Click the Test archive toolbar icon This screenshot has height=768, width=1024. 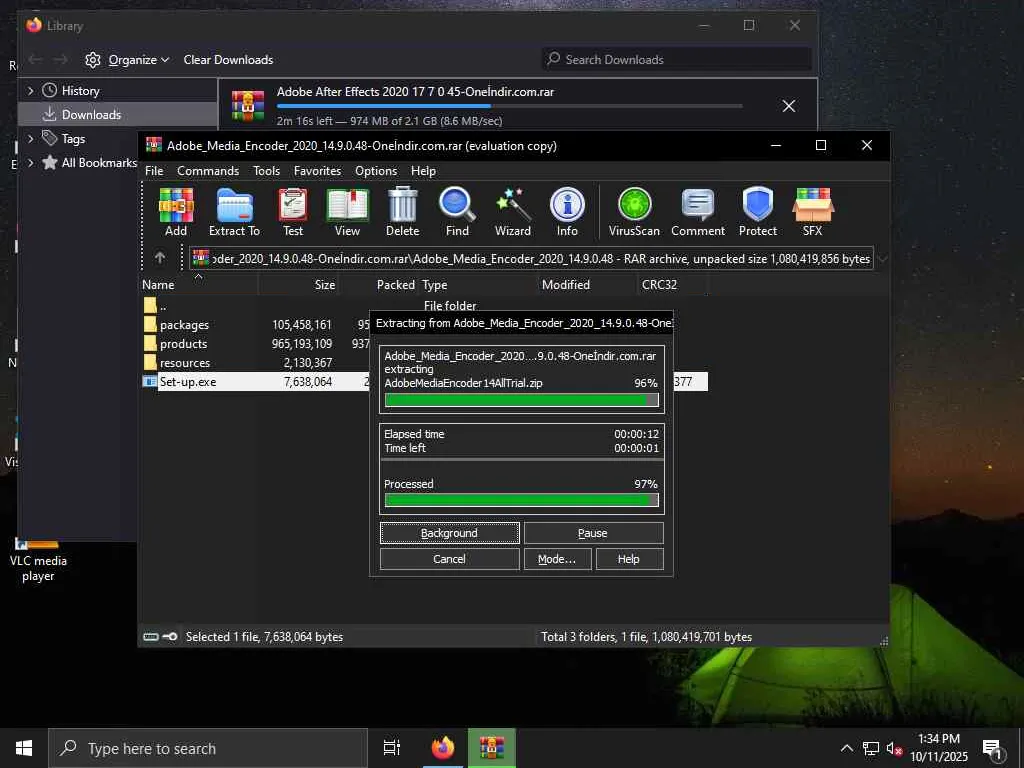293,212
